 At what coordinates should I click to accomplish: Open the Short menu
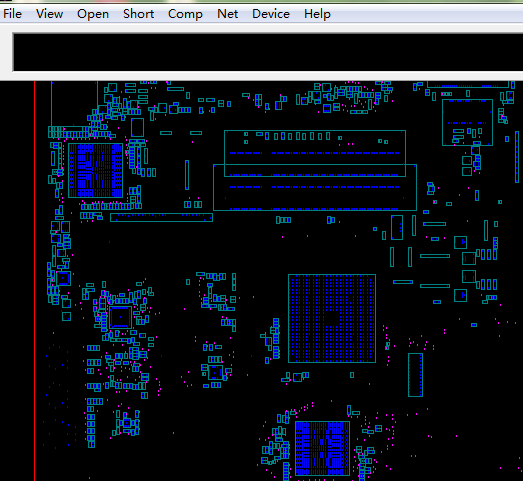pos(138,14)
